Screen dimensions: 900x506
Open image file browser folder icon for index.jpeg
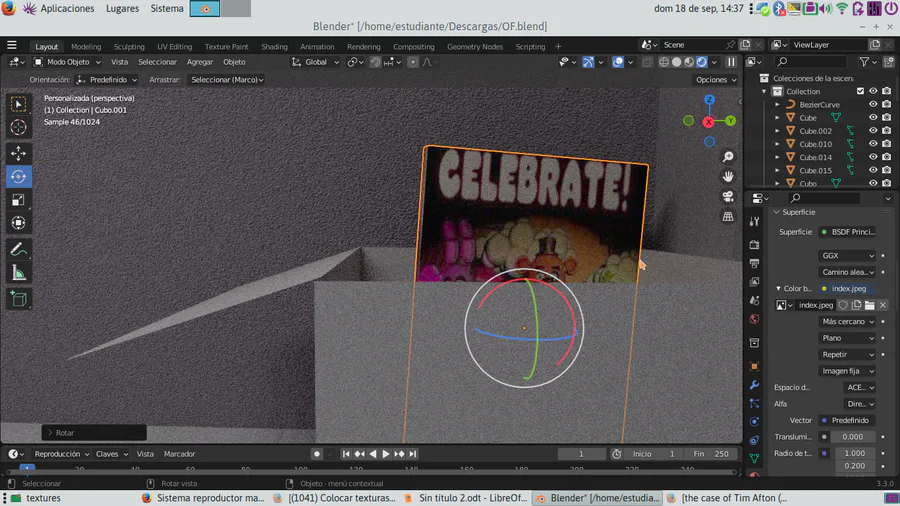870,305
